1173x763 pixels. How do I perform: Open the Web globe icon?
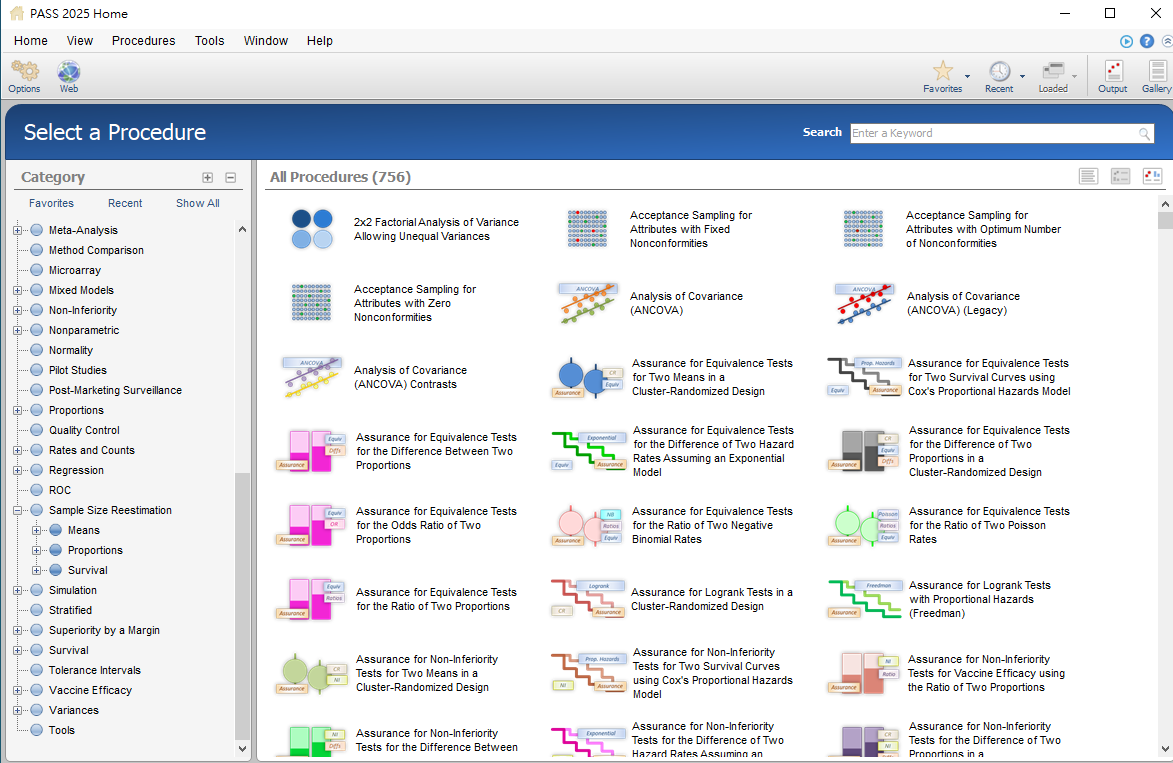[x=69, y=72]
